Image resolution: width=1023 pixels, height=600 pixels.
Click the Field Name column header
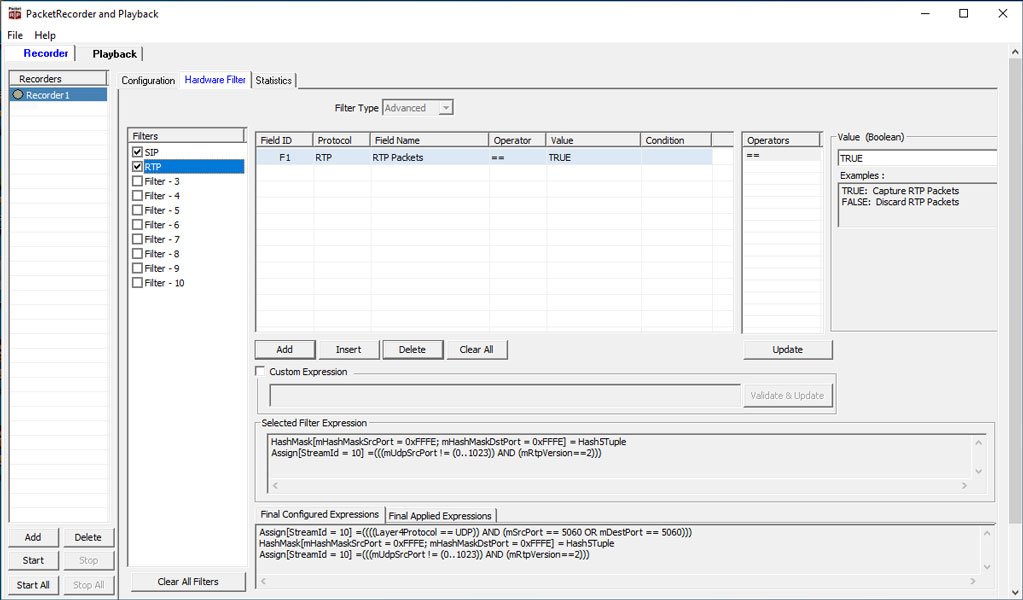tap(429, 140)
